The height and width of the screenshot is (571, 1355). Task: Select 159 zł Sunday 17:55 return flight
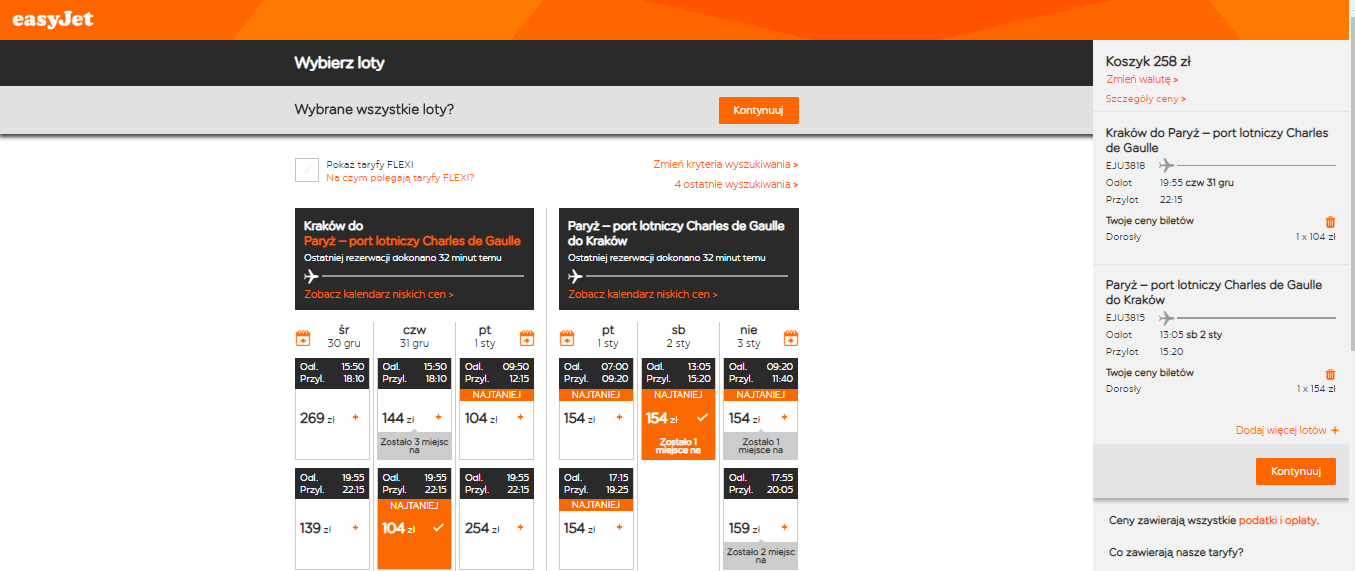pyautogui.click(x=760, y=518)
